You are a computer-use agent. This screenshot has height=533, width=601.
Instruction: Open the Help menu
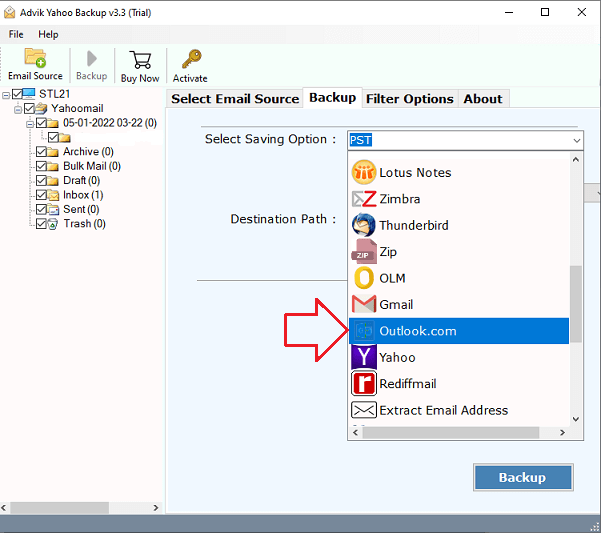tap(48, 34)
